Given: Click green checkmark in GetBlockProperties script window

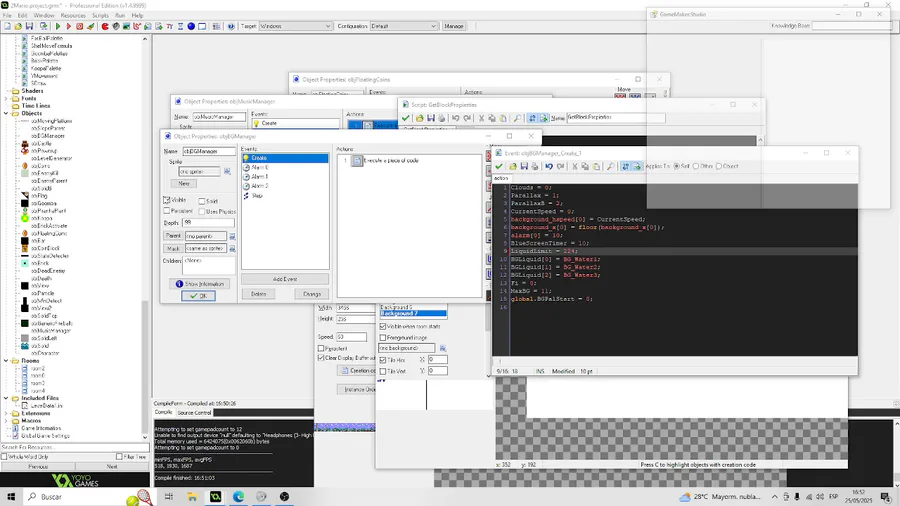Looking at the screenshot, I should pos(406,118).
